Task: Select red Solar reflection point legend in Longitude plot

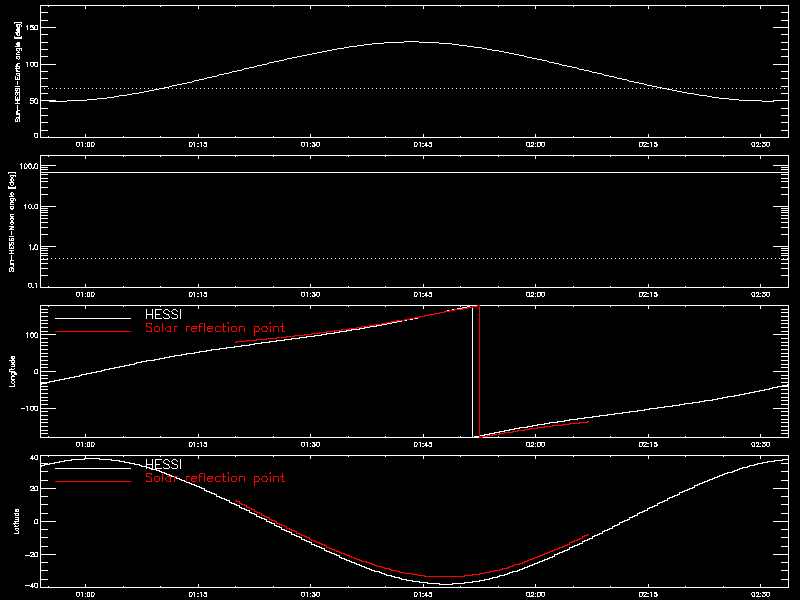Action: coord(215,328)
